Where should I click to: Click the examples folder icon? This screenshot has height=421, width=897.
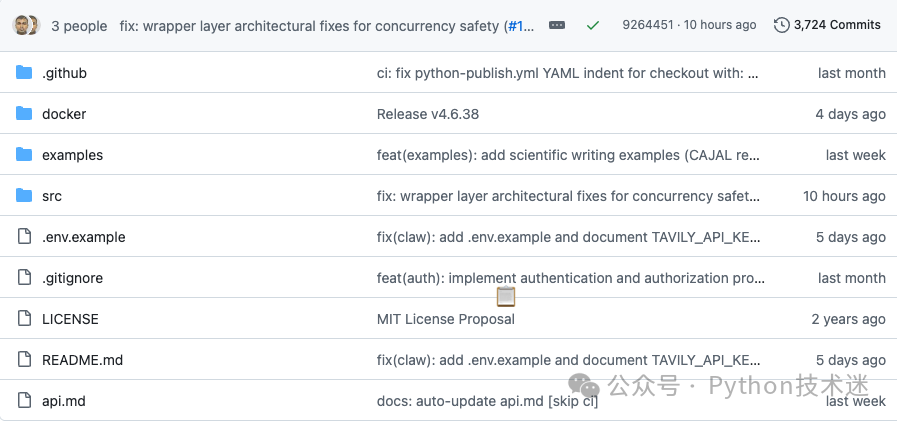click(24, 154)
